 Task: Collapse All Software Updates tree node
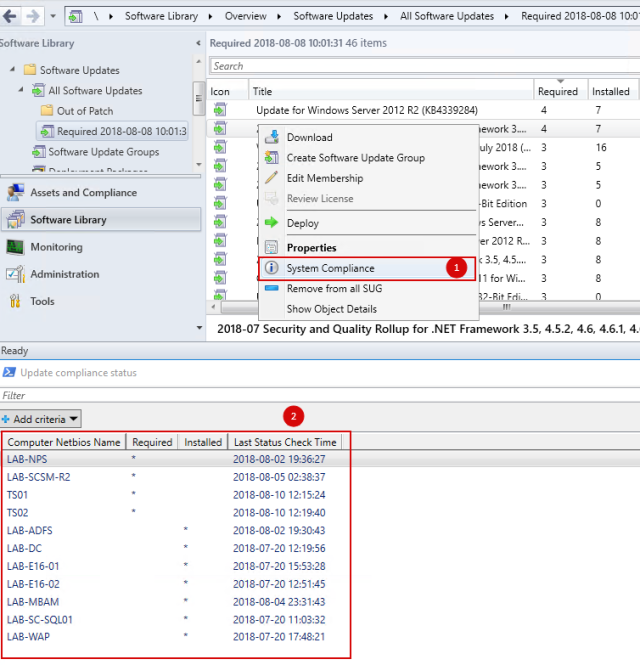[21, 89]
